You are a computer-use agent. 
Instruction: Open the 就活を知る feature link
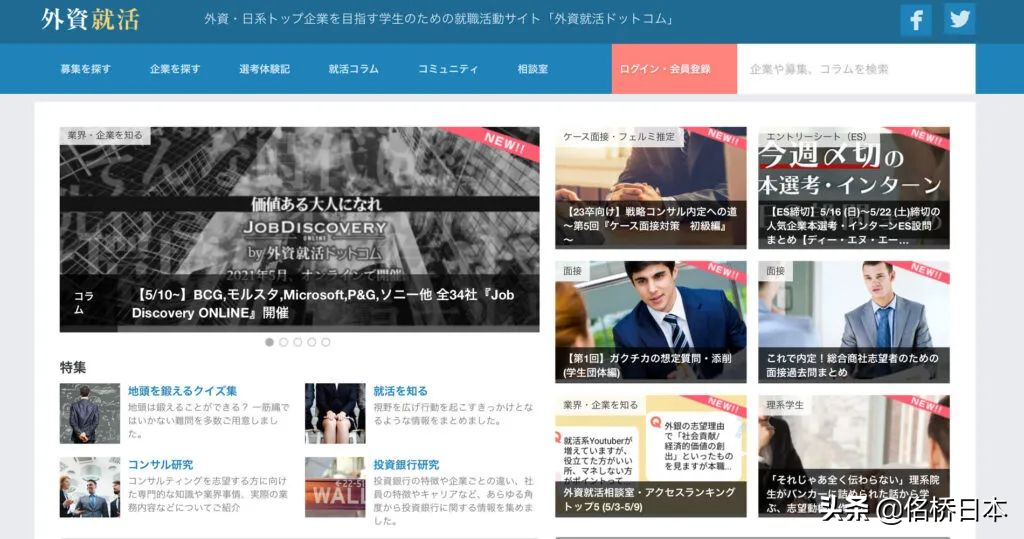pyautogui.click(x=400, y=391)
